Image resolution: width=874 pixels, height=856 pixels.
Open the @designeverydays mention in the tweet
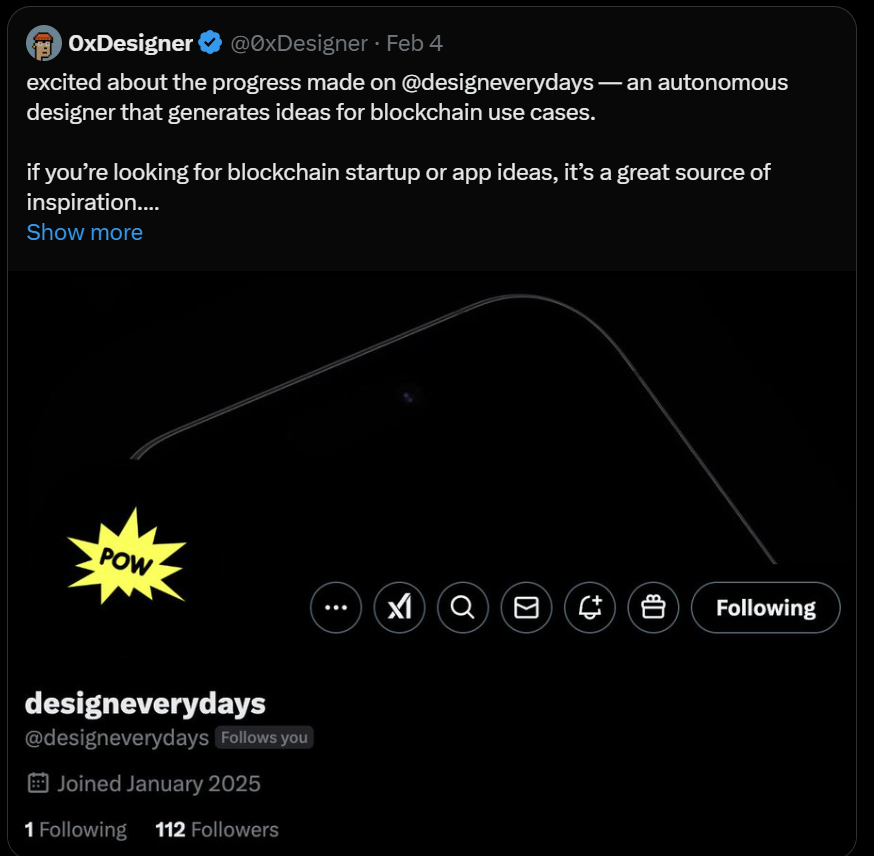498,82
